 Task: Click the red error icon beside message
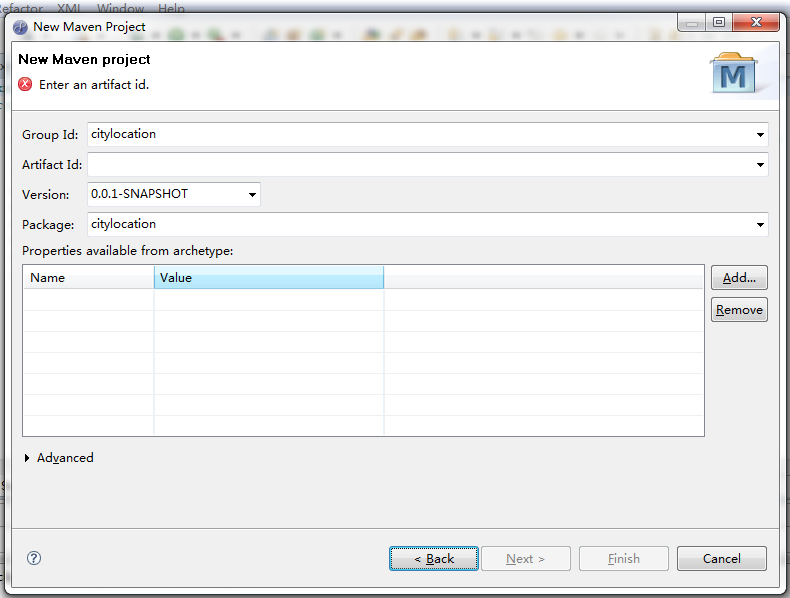click(25, 84)
